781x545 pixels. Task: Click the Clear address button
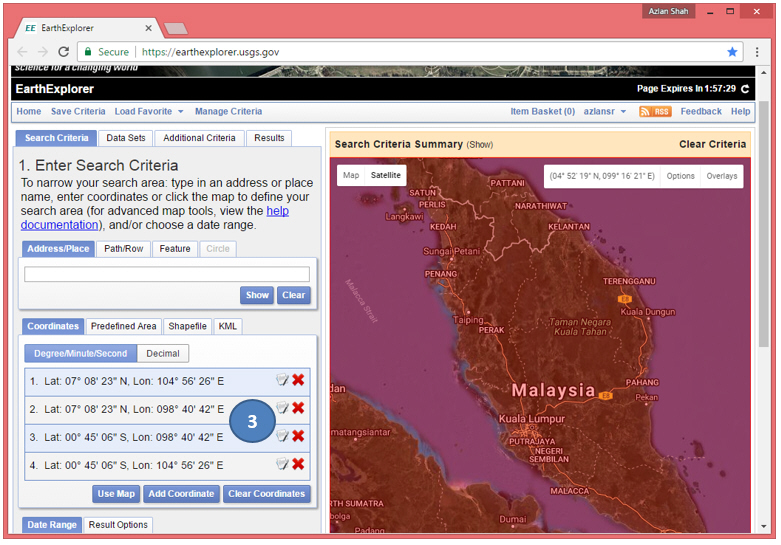click(293, 295)
